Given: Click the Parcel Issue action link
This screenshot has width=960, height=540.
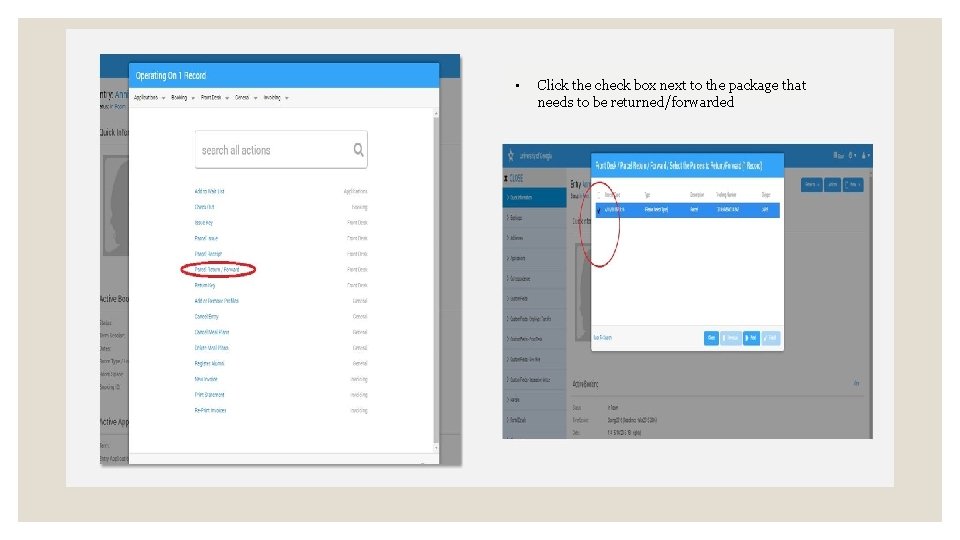Looking at the screenshot, I should coord(206,238).
